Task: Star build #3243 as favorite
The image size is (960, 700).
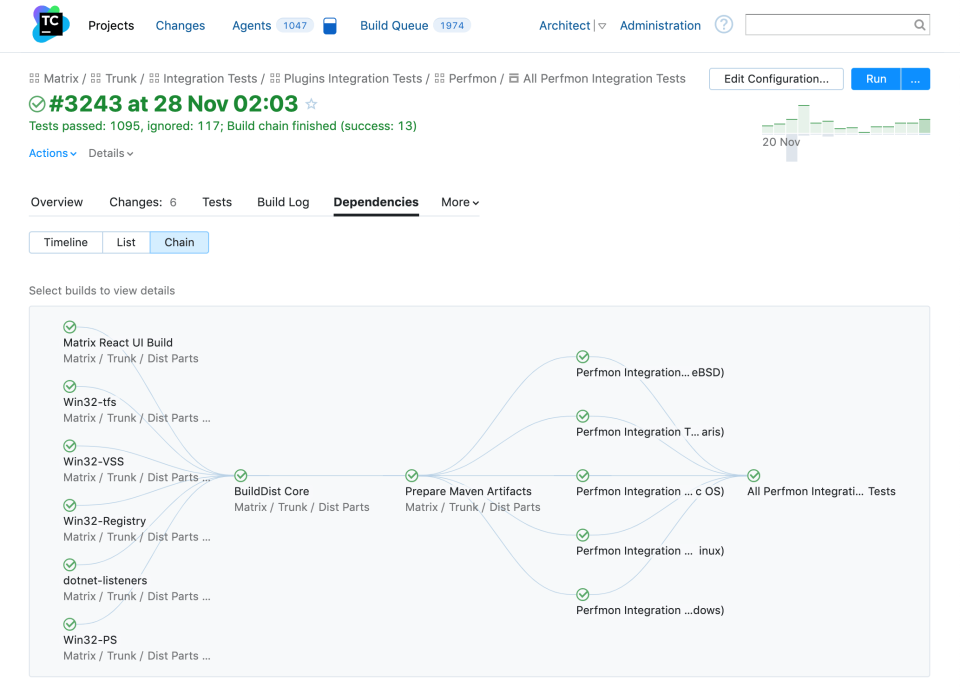Action: [x=311, y=104]
